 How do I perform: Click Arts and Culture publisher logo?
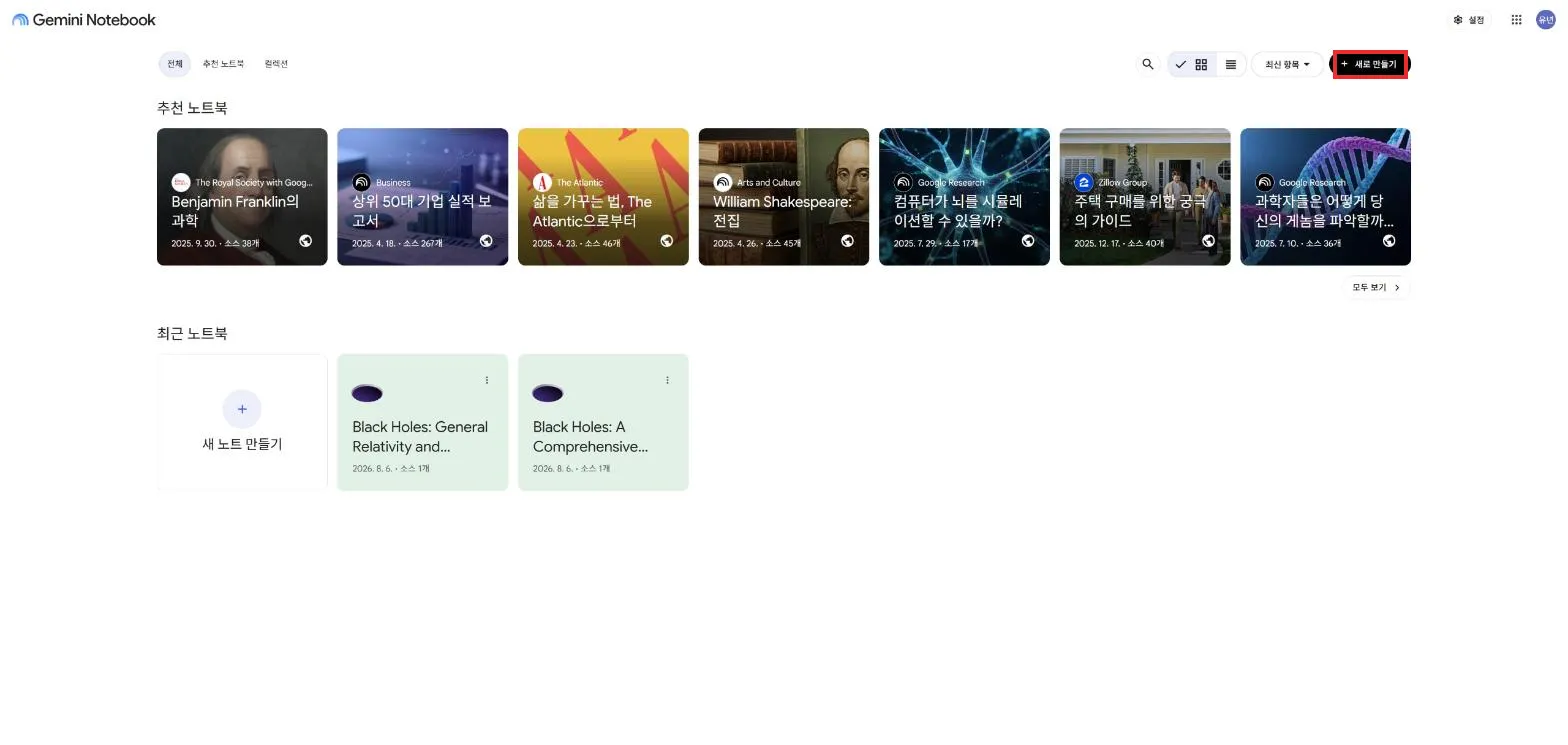(723, 182)
